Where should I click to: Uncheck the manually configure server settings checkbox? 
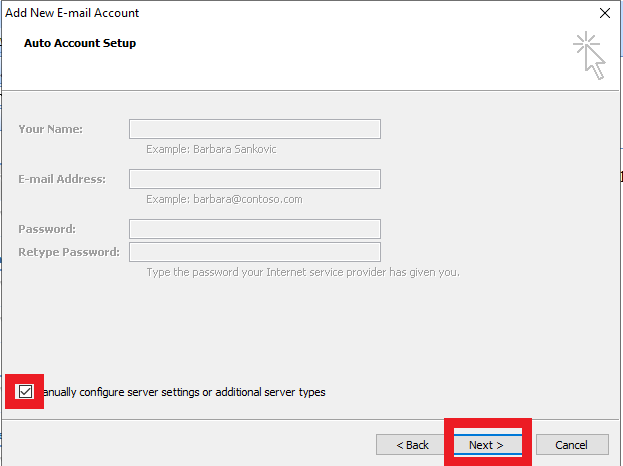point(26,392)
